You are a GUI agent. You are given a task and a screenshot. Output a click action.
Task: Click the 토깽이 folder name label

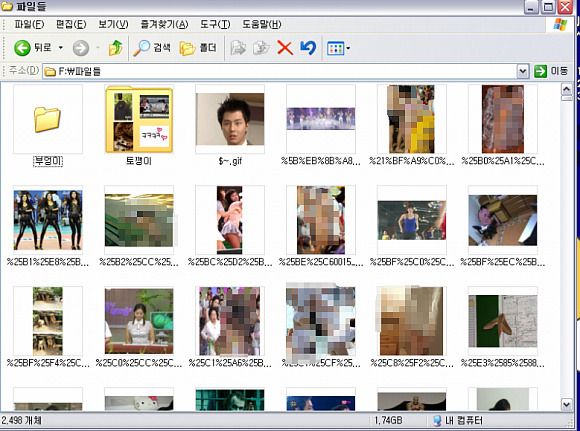139,161
